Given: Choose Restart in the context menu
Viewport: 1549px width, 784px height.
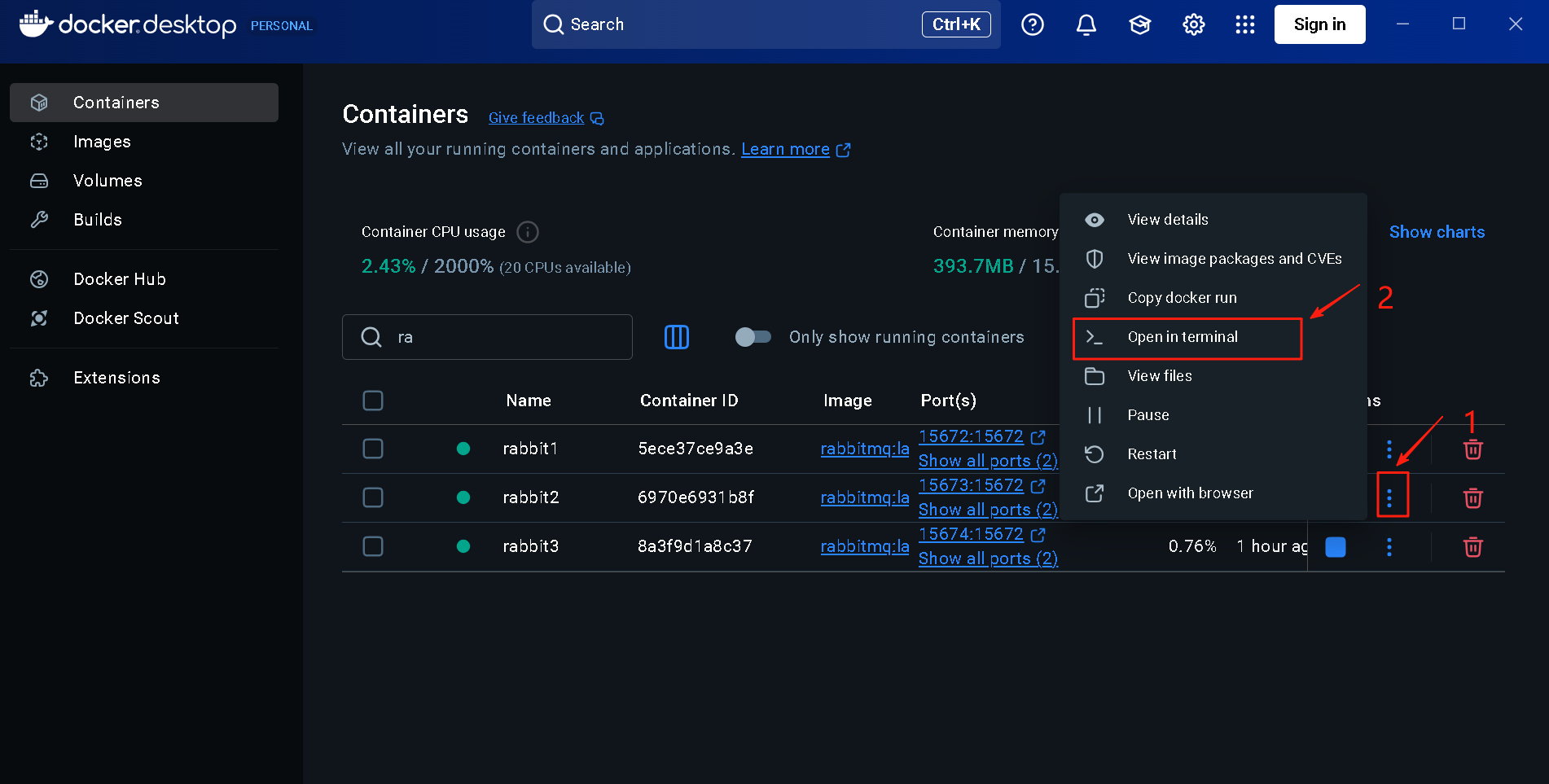Looking at the screenshot, I should click(1151, 454).
